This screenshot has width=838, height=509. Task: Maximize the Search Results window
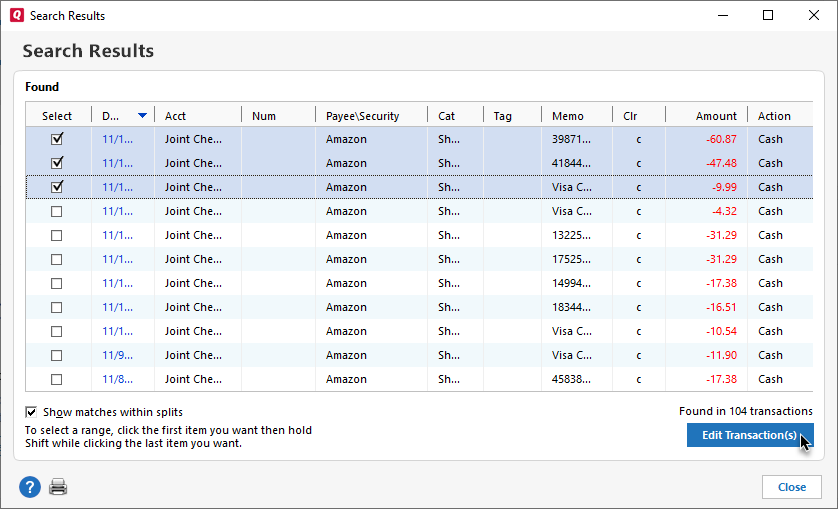(x=768, y=15)
